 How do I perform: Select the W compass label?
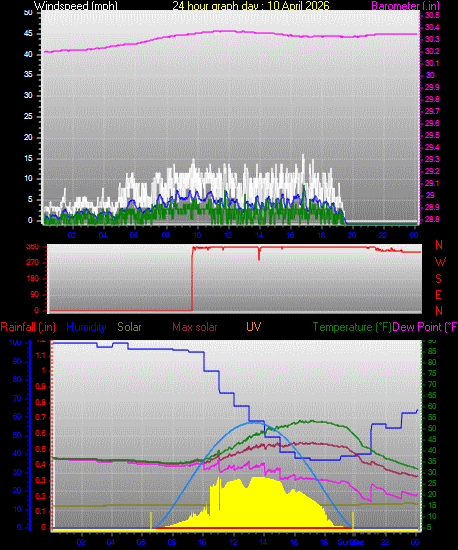coord(440,262)
